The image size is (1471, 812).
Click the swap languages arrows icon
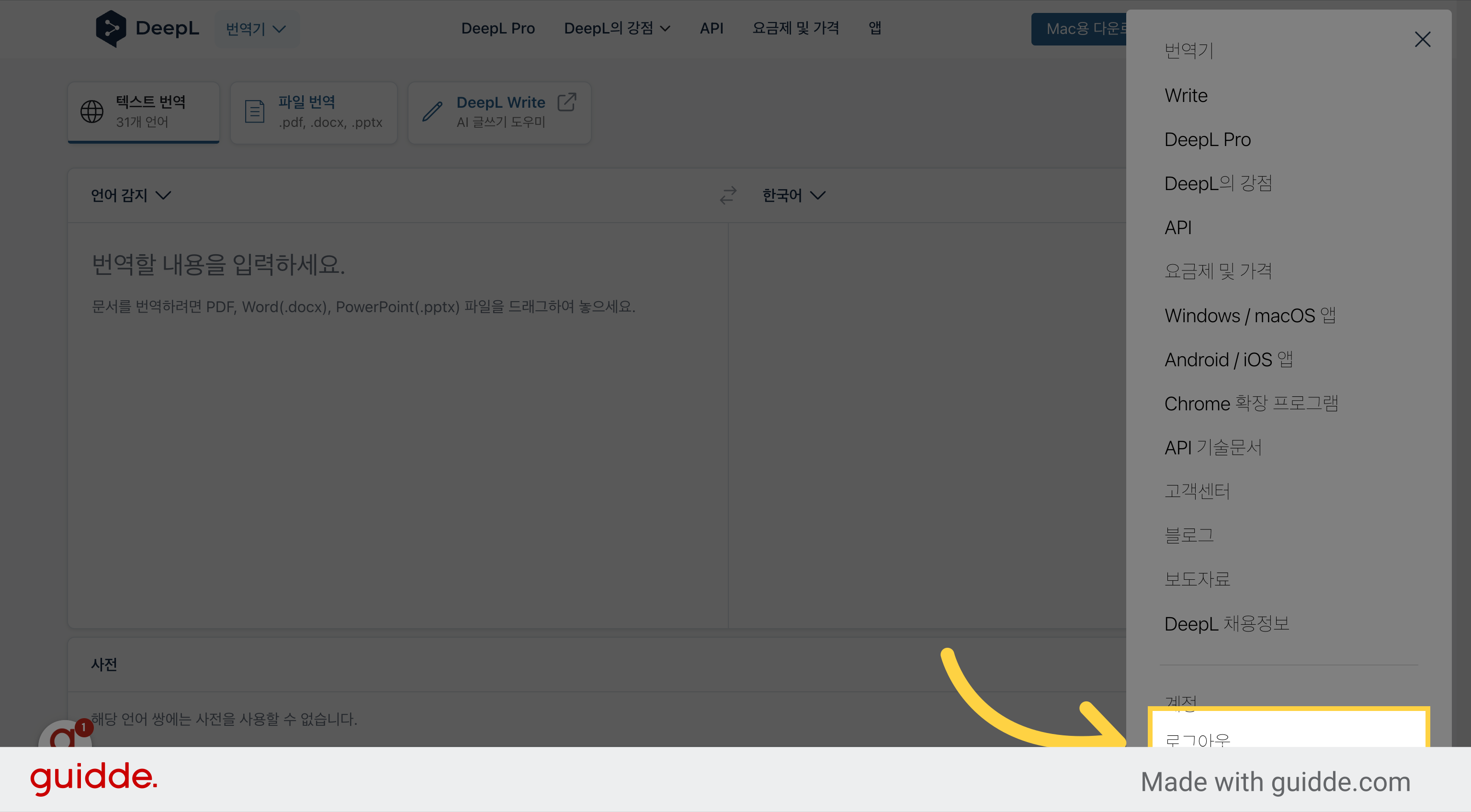pos(727,195)
